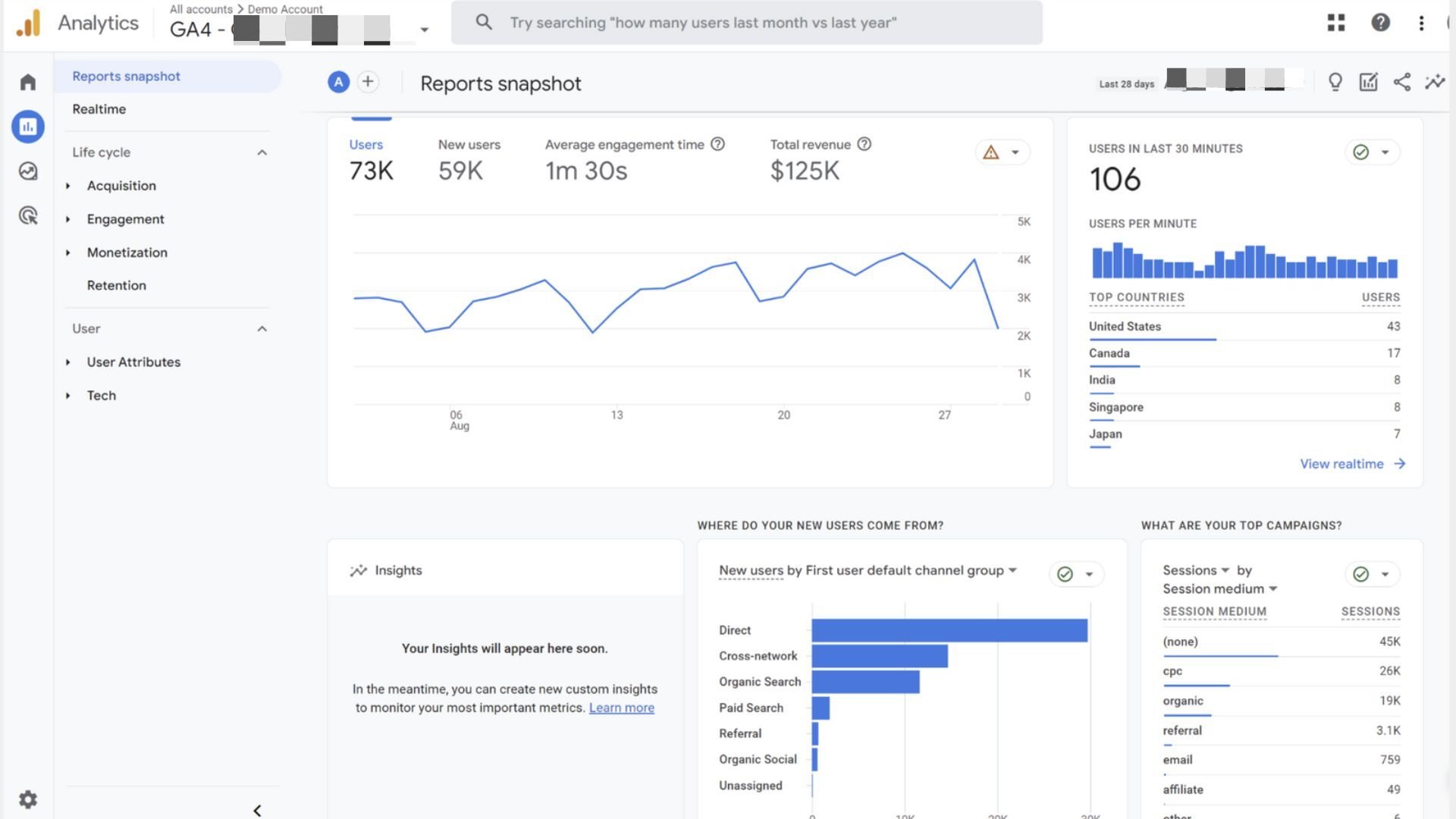
Task: Open data quality warning dropdown on Users card
Action: [x=1002, y=152]
